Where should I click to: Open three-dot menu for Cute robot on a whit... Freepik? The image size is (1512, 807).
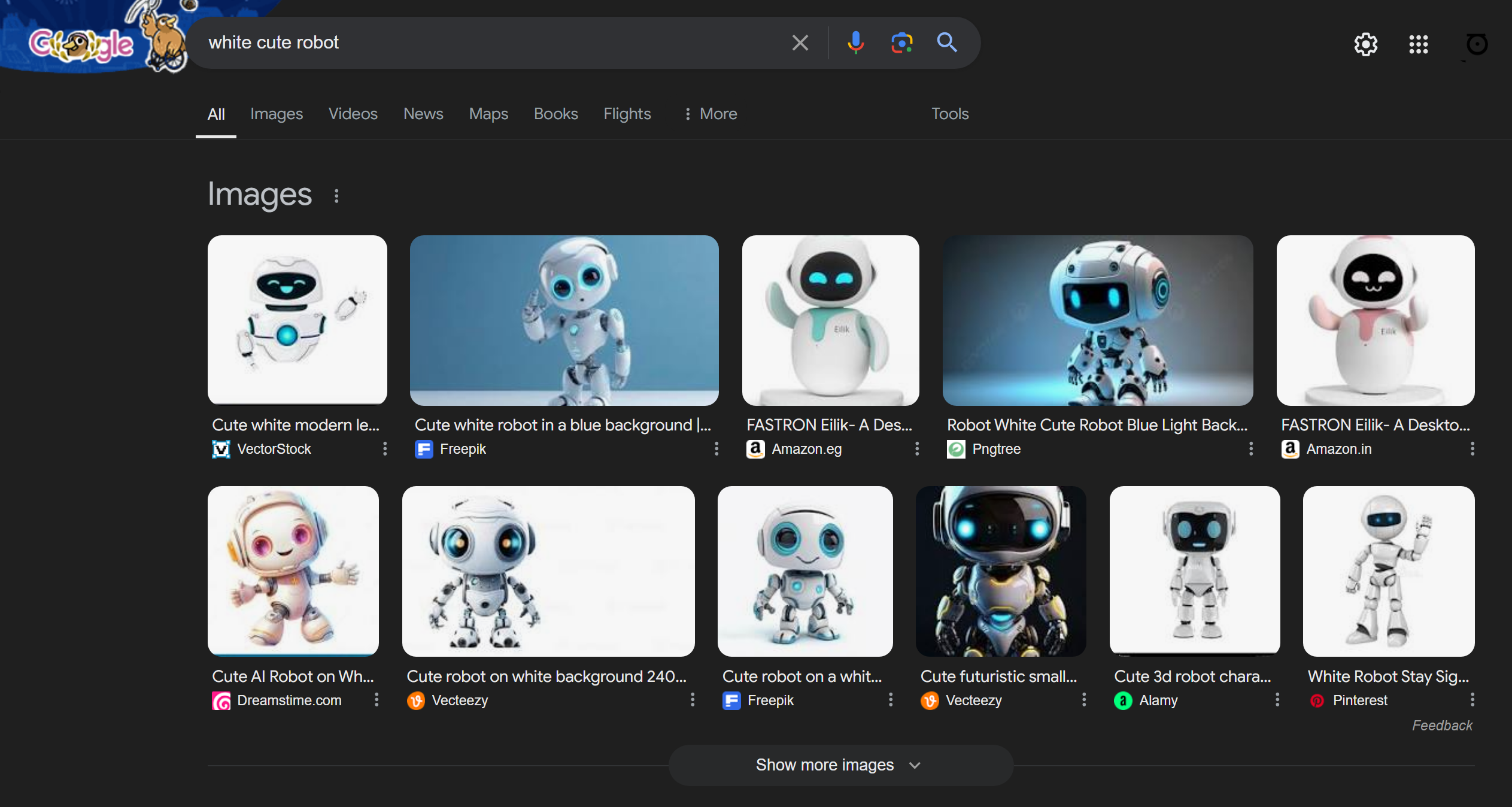tap(891, 700)
